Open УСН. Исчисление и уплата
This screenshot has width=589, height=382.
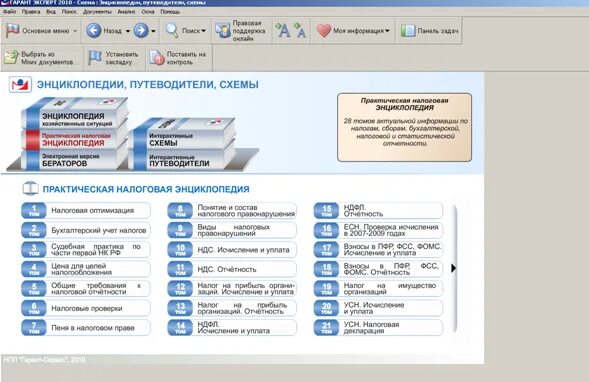click(378, 308)
